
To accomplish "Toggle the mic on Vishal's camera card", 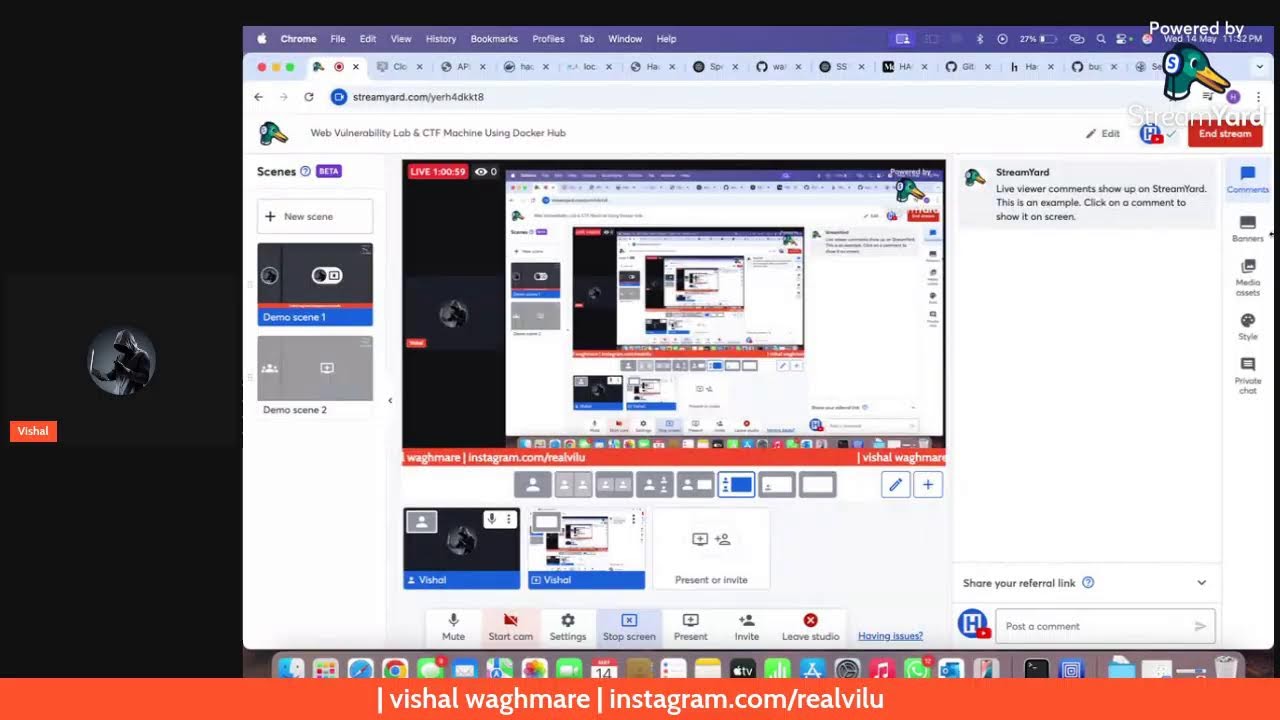I will pyautogui.click(x=491, y=519).
